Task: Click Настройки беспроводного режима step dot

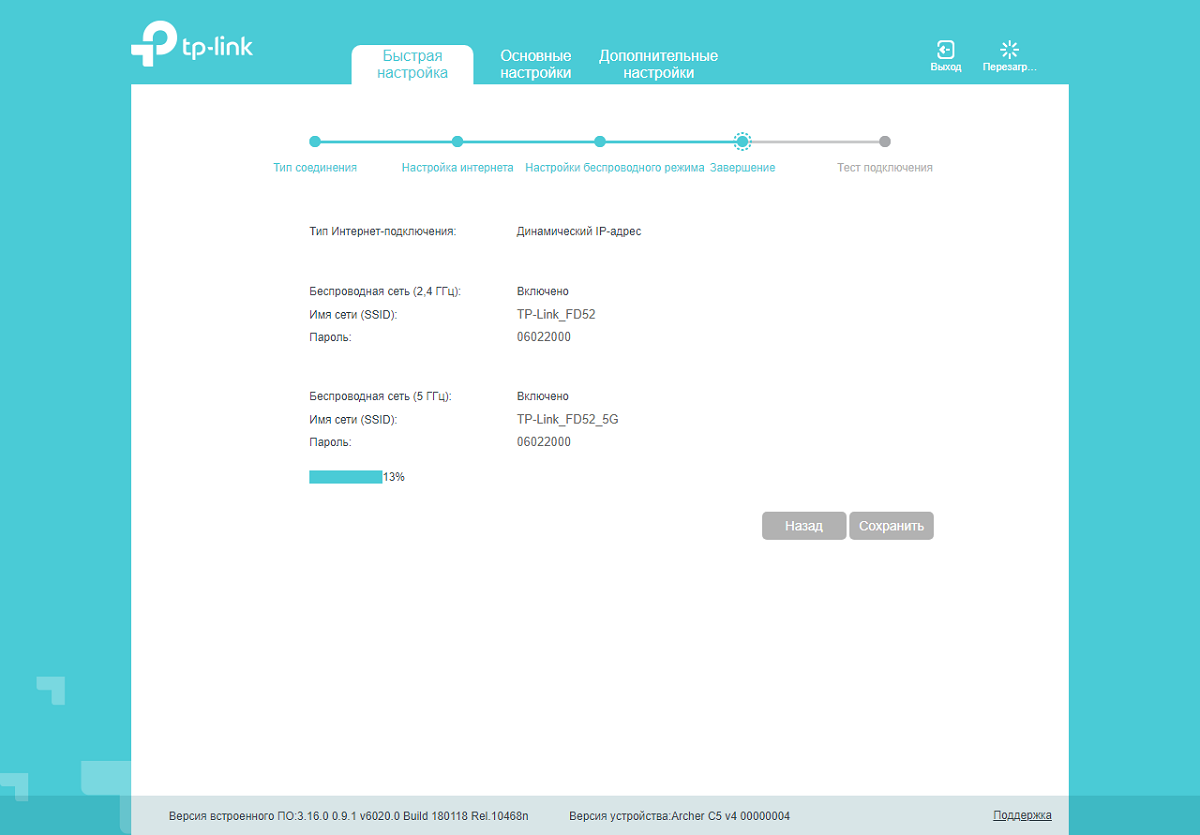Action: click(x=600, y=142)
